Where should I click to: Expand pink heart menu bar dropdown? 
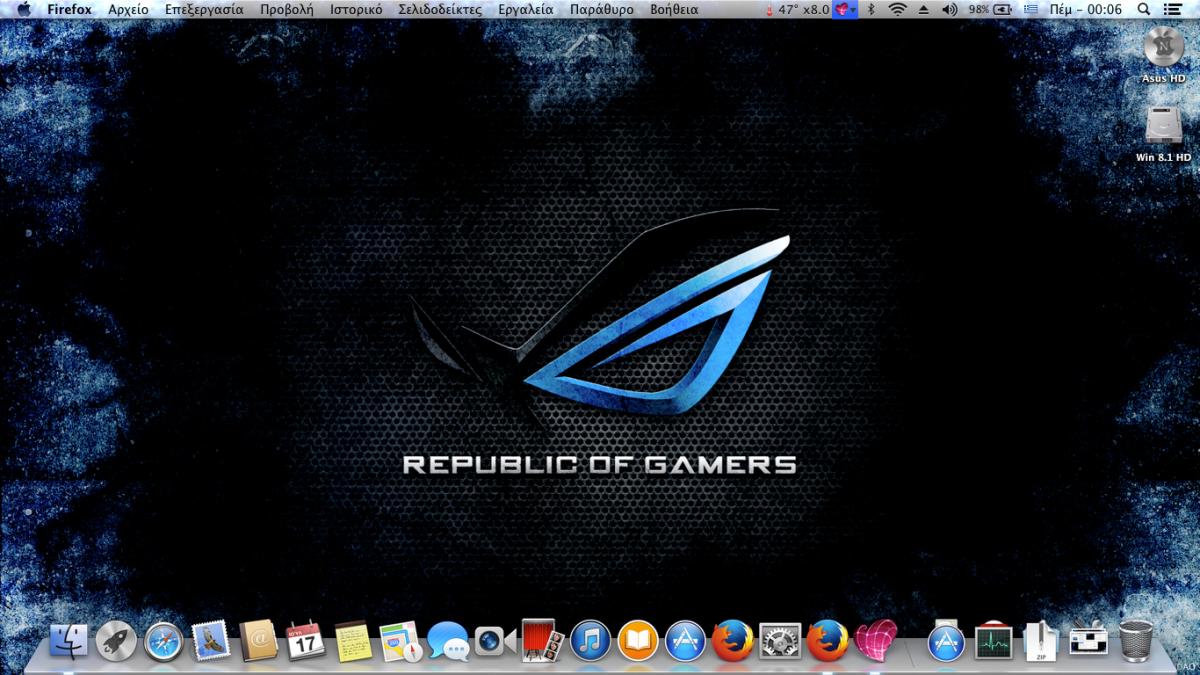tap(846, 9)
